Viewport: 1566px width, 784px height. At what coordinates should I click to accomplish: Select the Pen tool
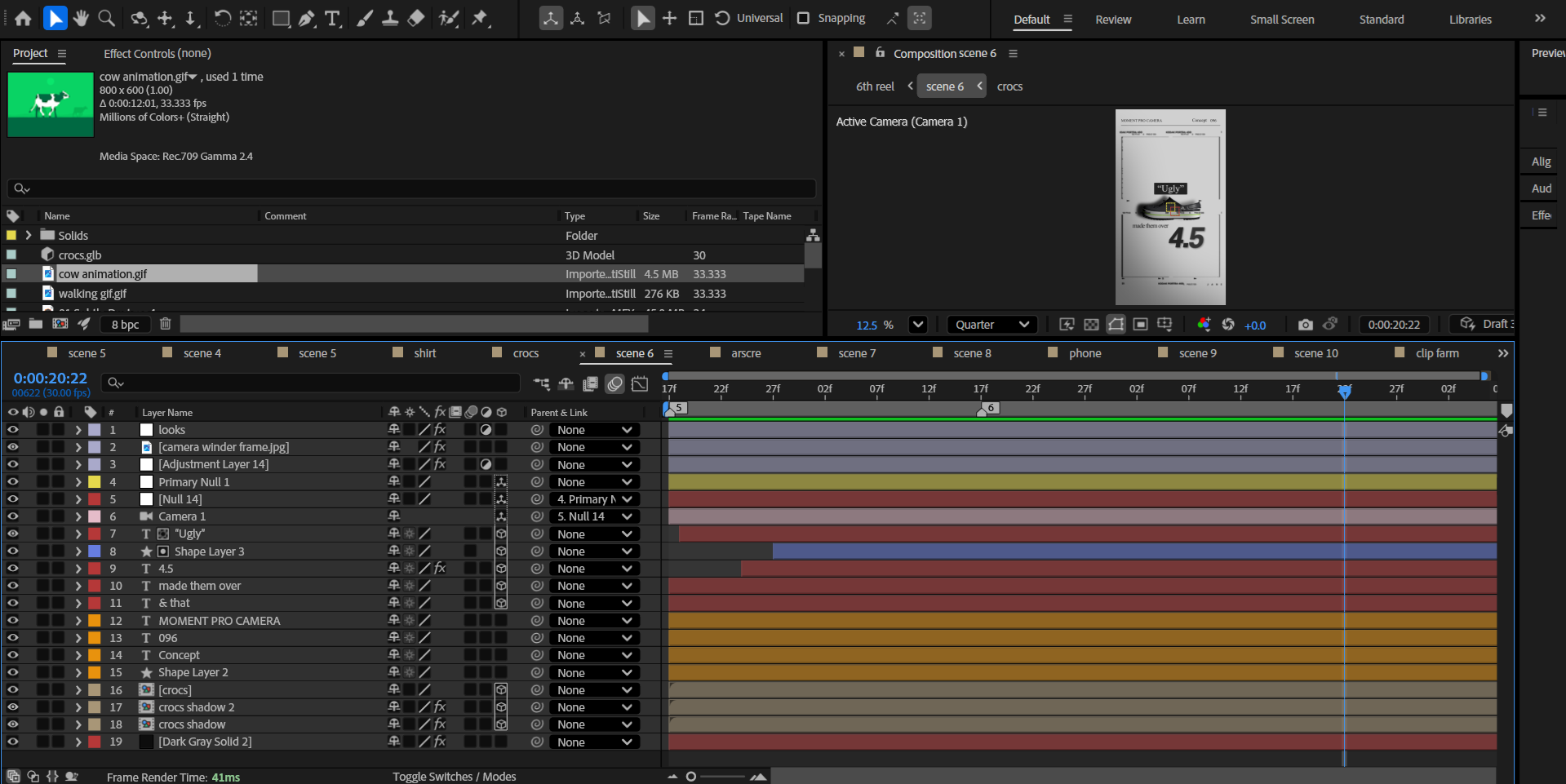[307, 18]
